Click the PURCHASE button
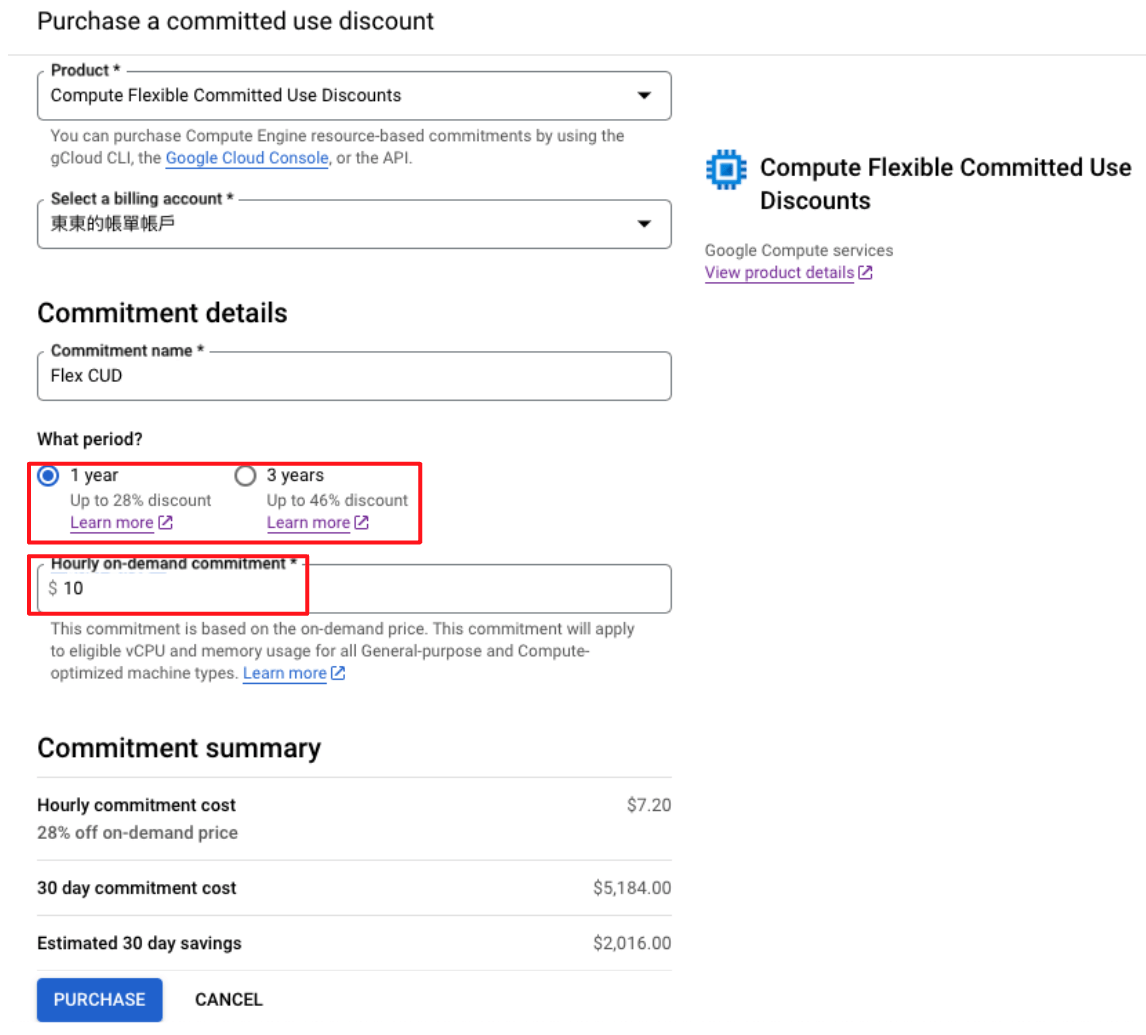 point(99,999)
